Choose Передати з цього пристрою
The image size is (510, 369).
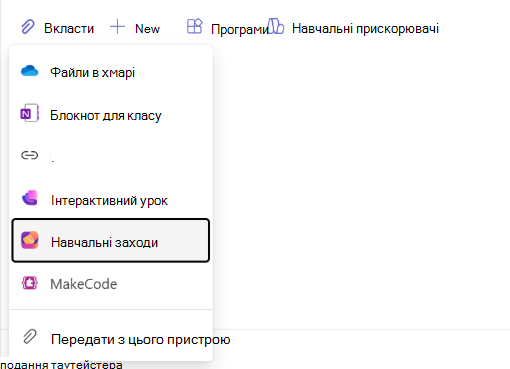(x=111, y=339)
